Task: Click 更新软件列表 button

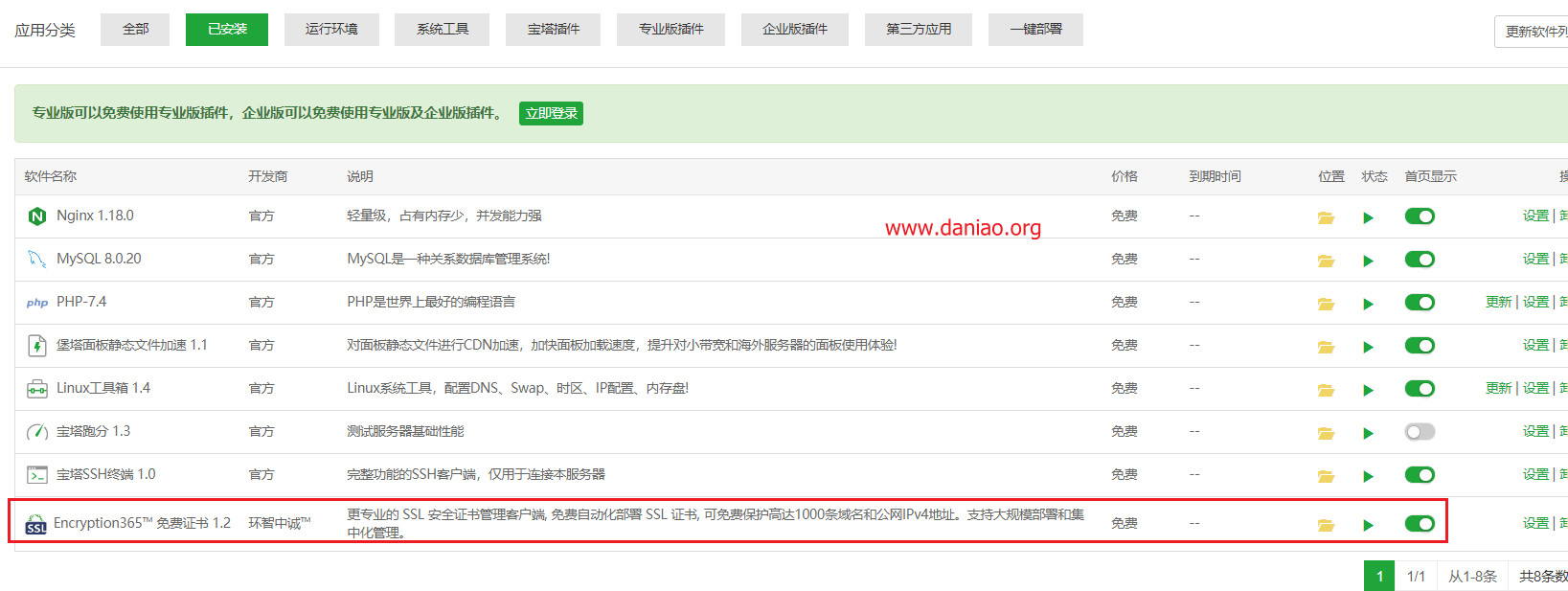Action: click(1533, 32)
